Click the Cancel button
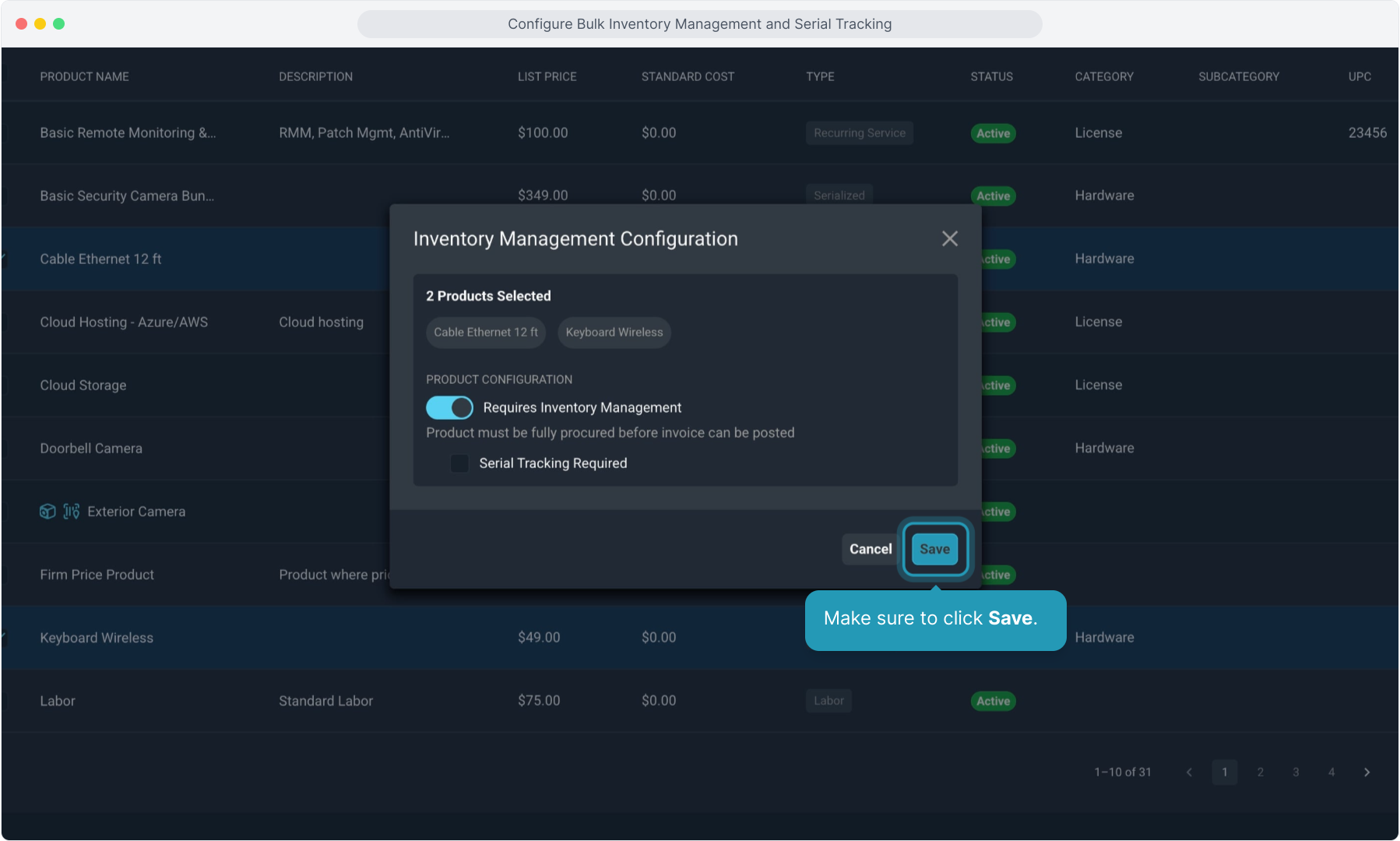Image resolution: width=1400 pixels, height=841 pixels. 870,550
